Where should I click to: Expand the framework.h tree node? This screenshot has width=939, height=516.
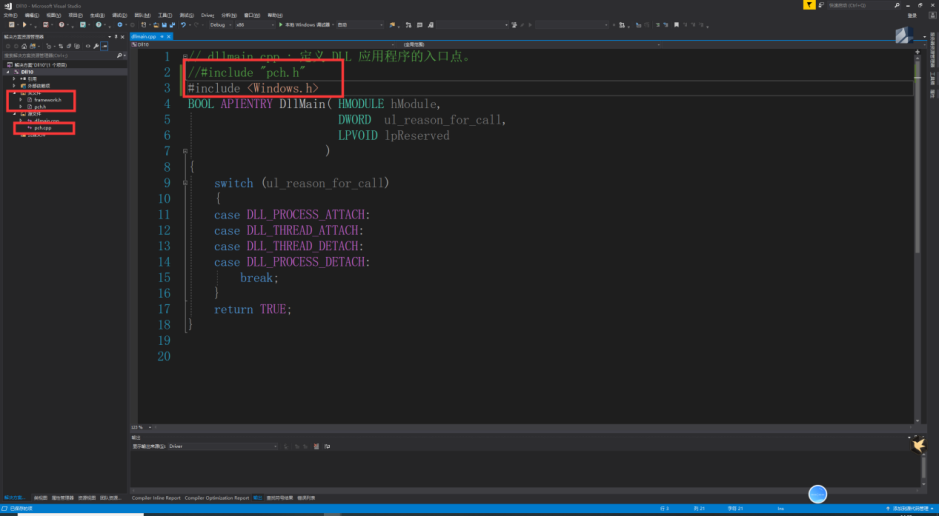point(21,100)
